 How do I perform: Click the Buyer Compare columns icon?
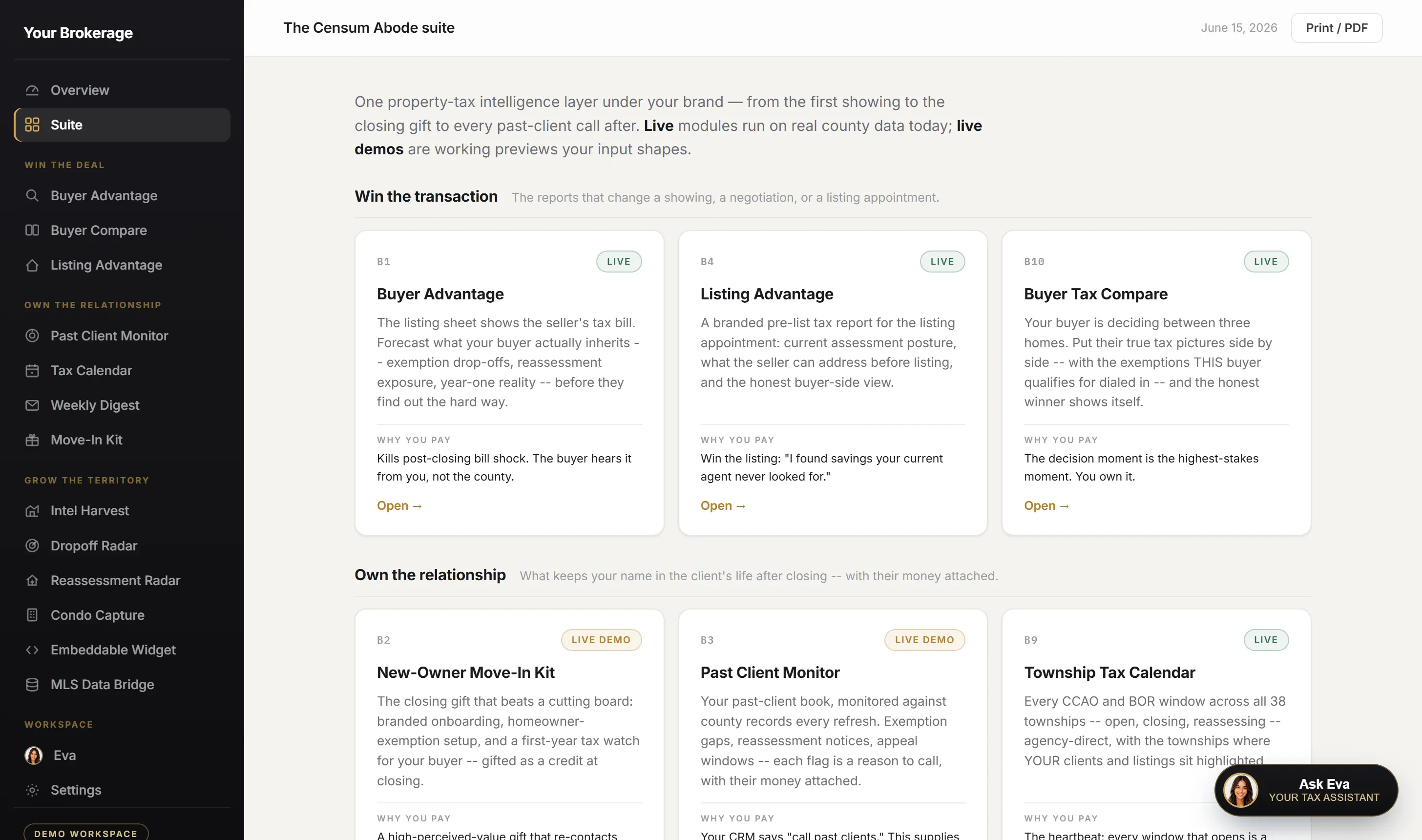pyautogui.click(x=32, y=230)
